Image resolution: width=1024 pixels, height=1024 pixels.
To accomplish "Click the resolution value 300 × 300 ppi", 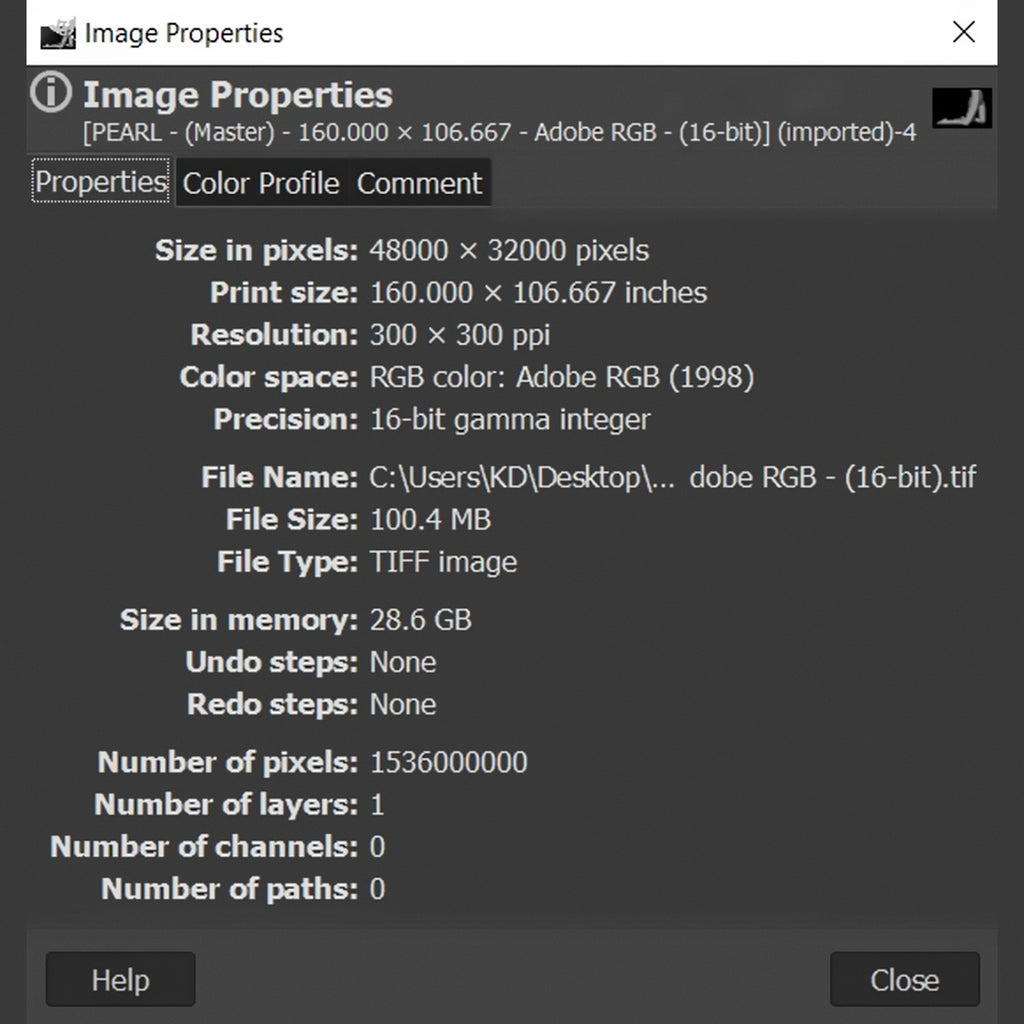I will pyautogui.click(x=460, y=335).
